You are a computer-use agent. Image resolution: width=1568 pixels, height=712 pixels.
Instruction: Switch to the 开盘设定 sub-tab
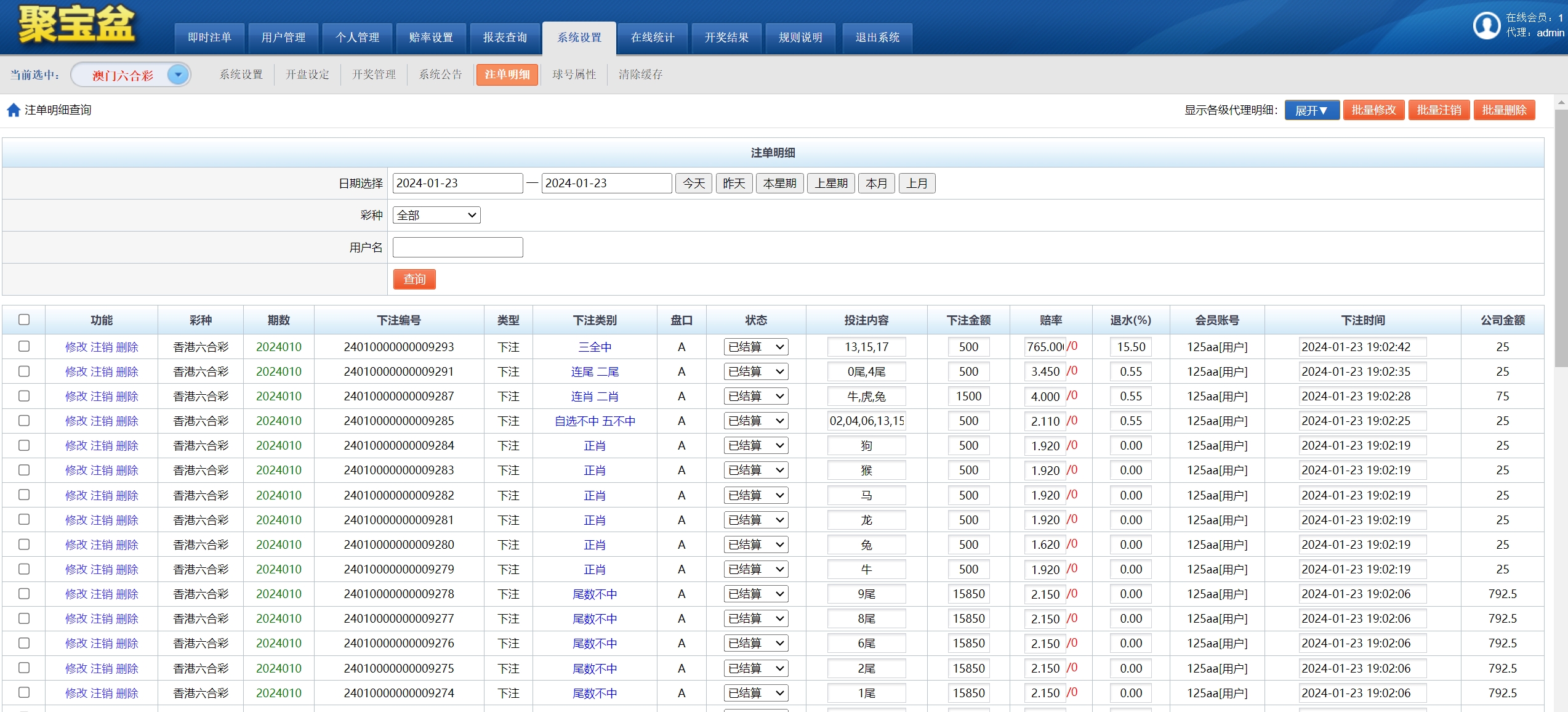click(307, 75)
